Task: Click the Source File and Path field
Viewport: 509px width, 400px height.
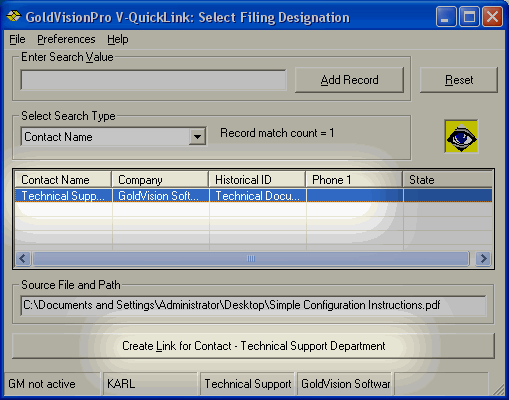Action: click(x=253, y=305)
